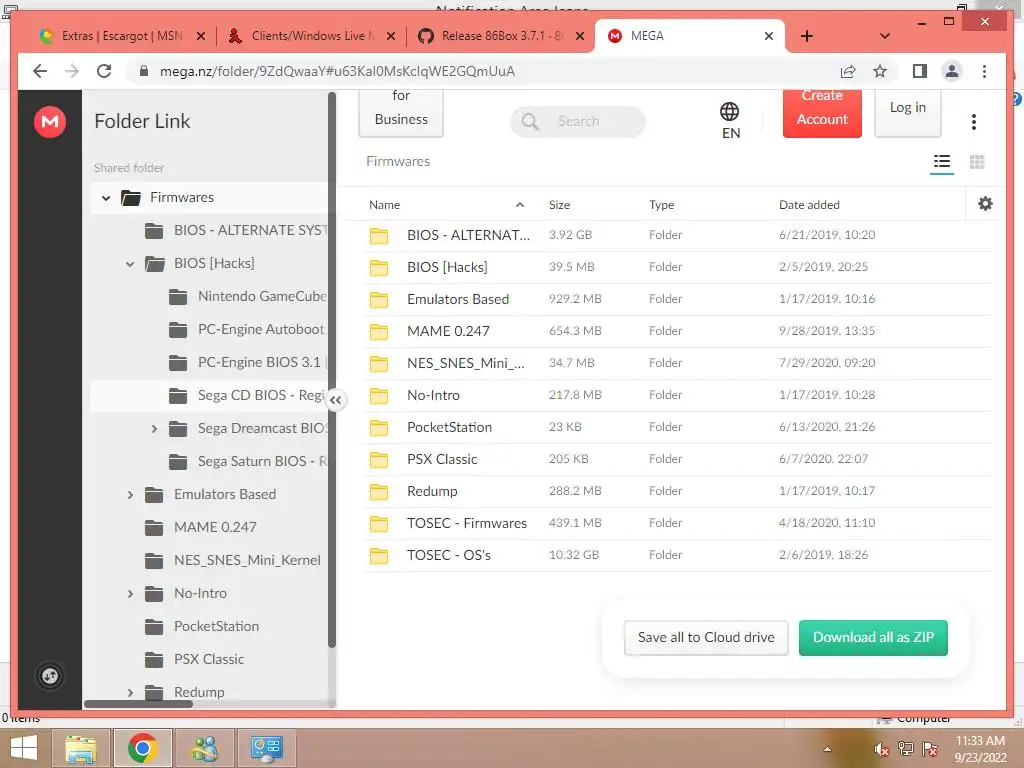
Task: Sort the list by Size column
Action: (x=559, y=204)
